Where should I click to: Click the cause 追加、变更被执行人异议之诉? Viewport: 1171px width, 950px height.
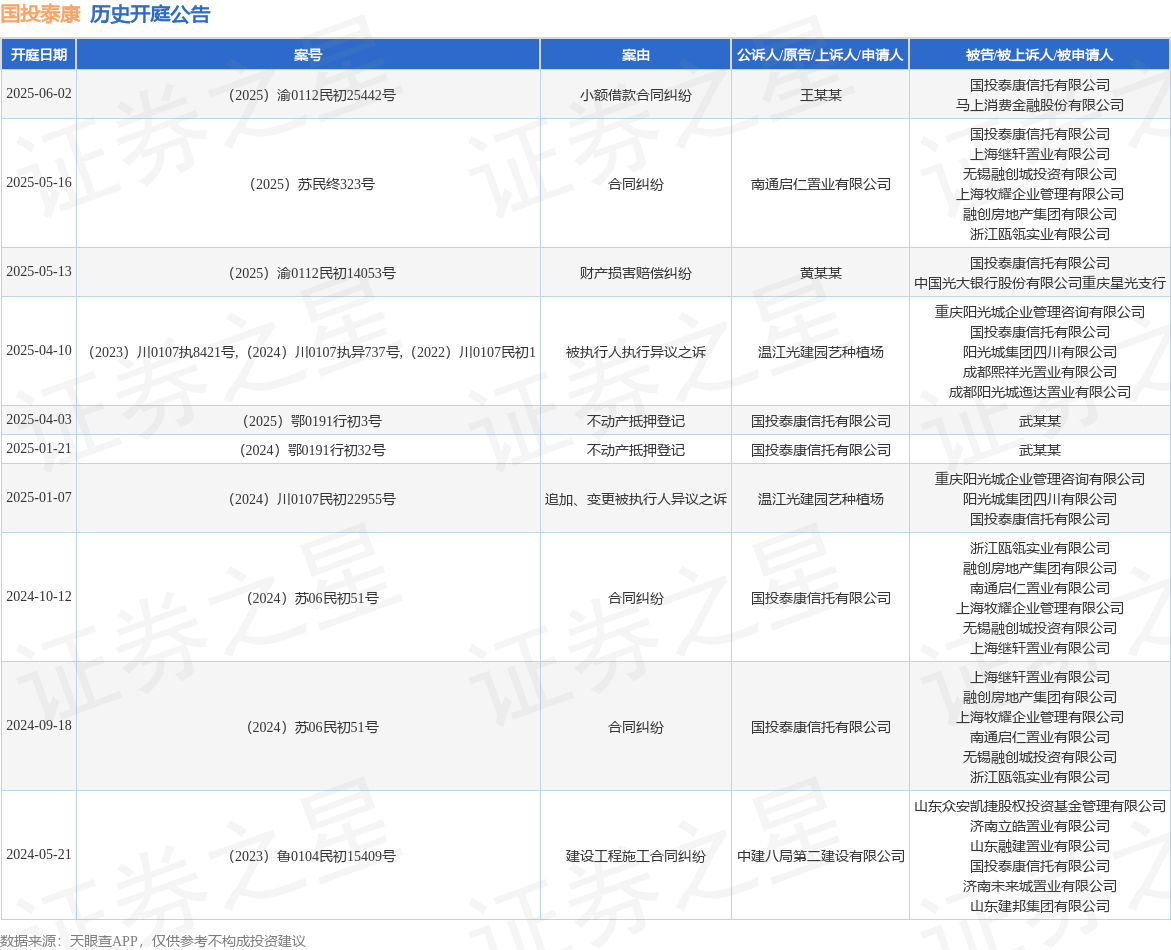[636, 499]
